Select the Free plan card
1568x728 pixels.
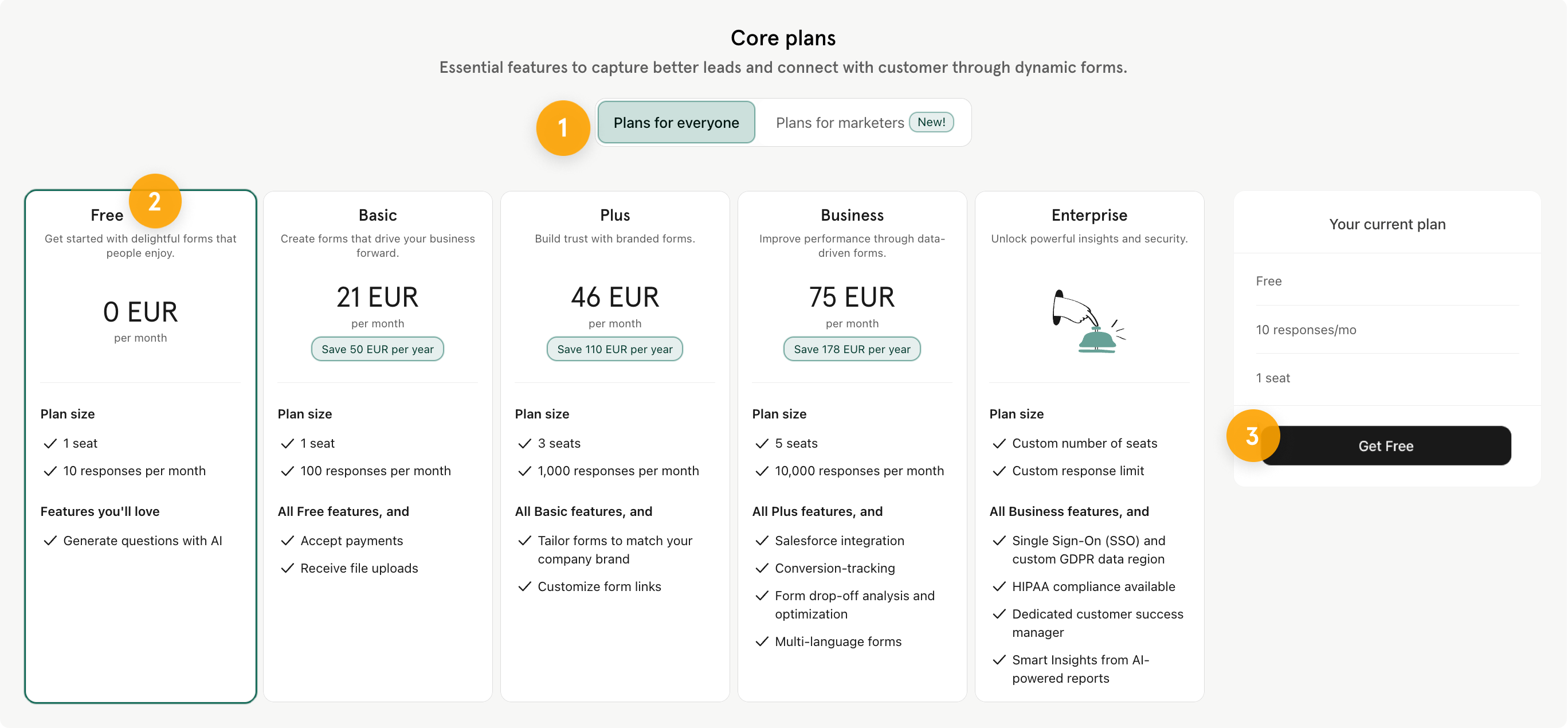(x=140, y=447)
